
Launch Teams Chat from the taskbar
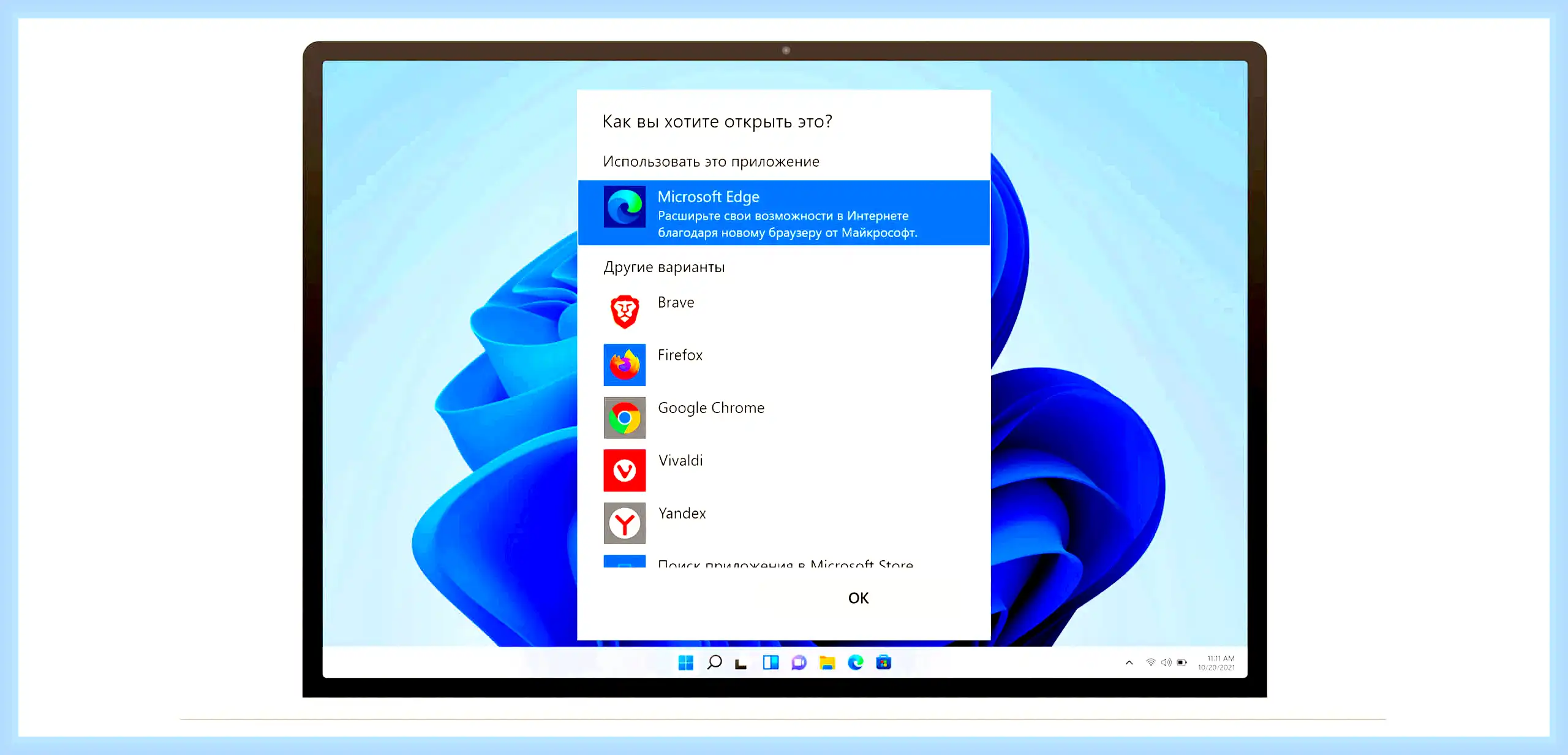(x=799, y=662)
